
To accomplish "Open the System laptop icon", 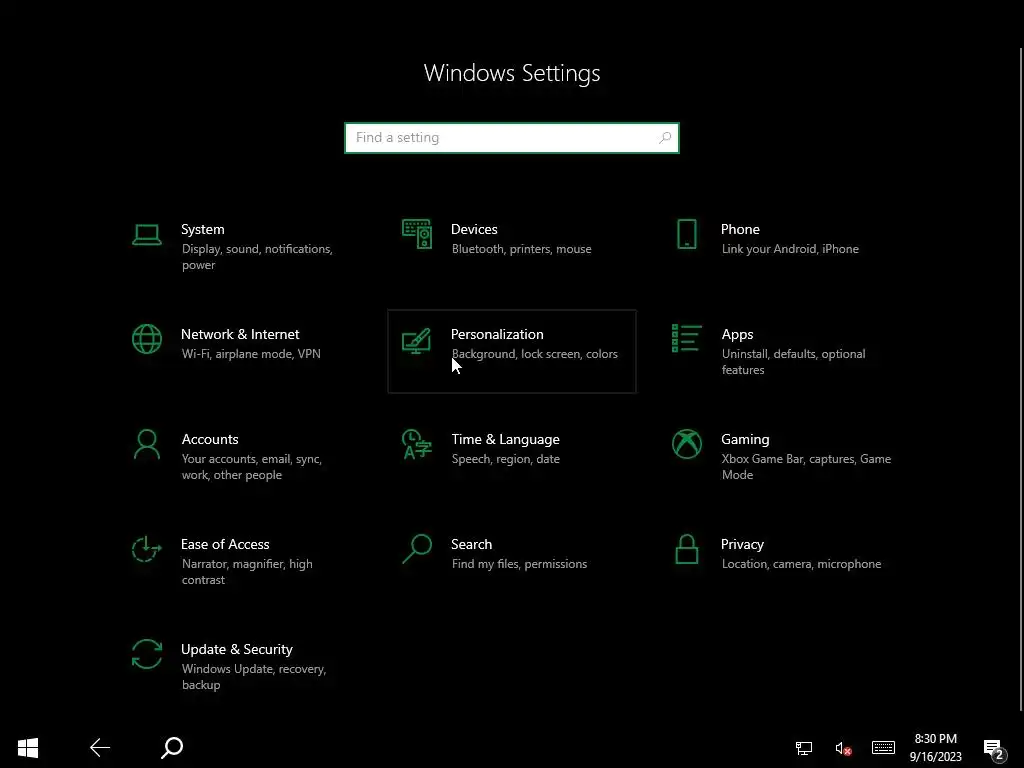I will 147,234.
